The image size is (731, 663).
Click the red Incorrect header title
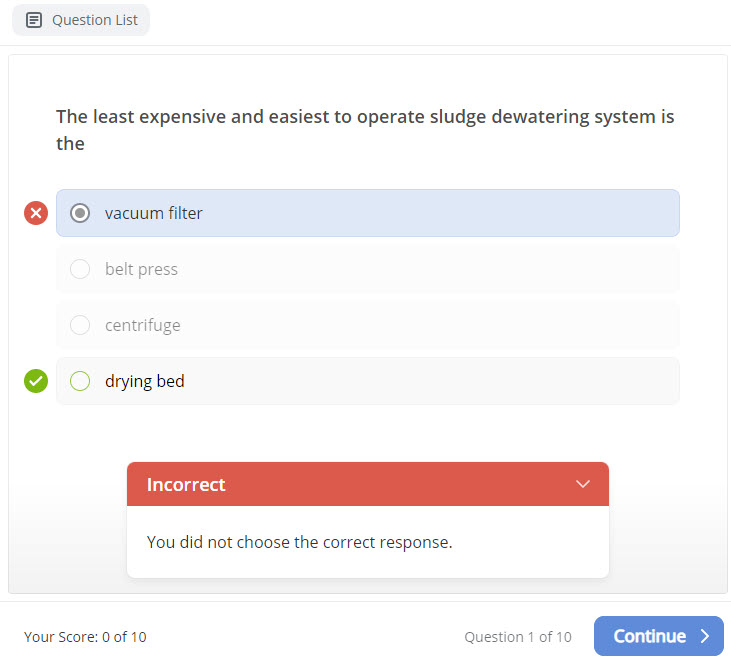click(186, 484)
